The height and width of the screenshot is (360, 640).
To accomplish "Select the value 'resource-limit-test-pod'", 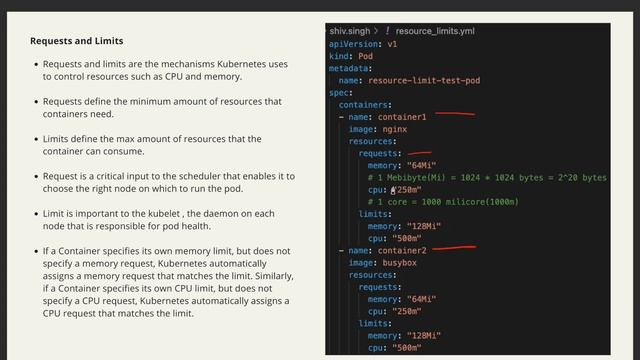I will (424, 80).
